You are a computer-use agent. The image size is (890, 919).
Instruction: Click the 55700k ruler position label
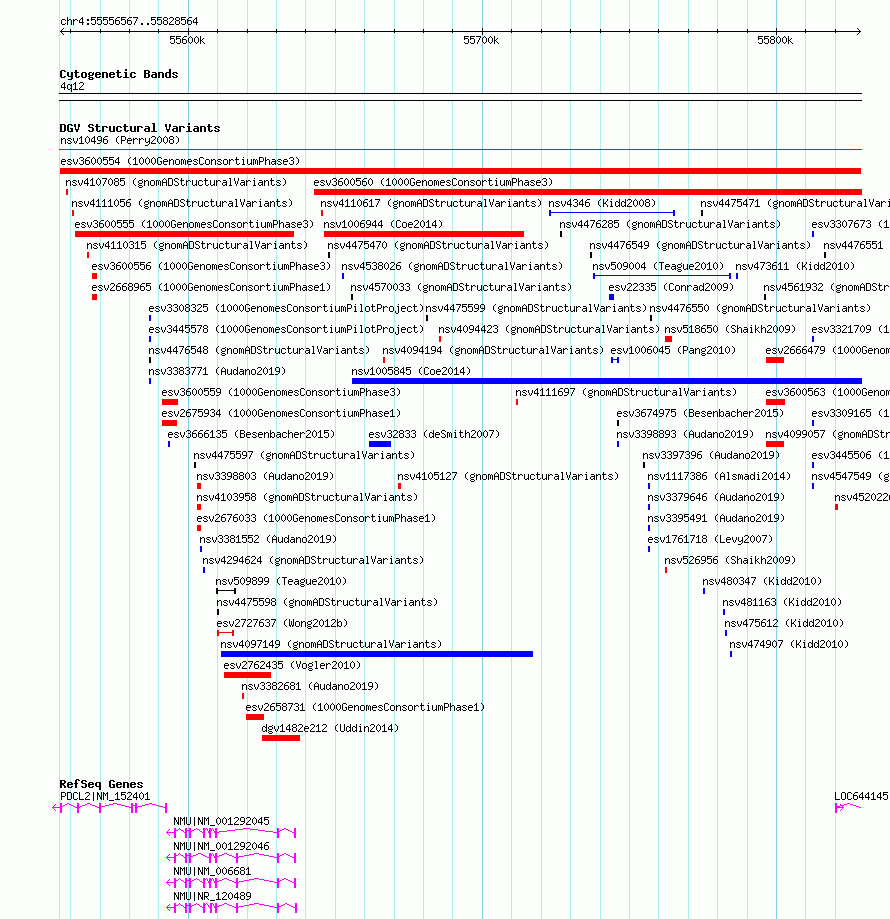(481, 40)
